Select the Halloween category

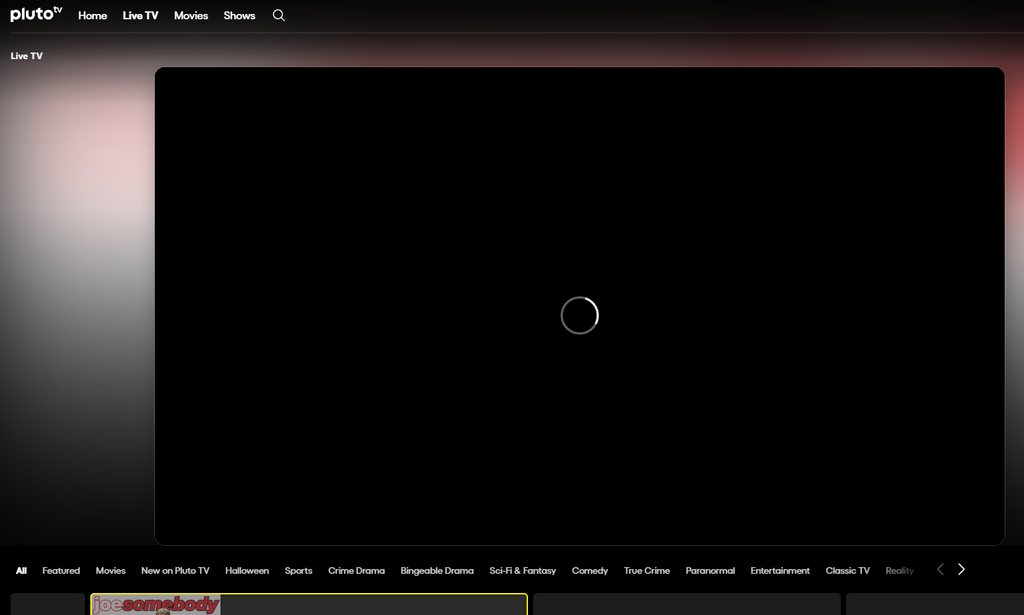(x=247, y=571)
